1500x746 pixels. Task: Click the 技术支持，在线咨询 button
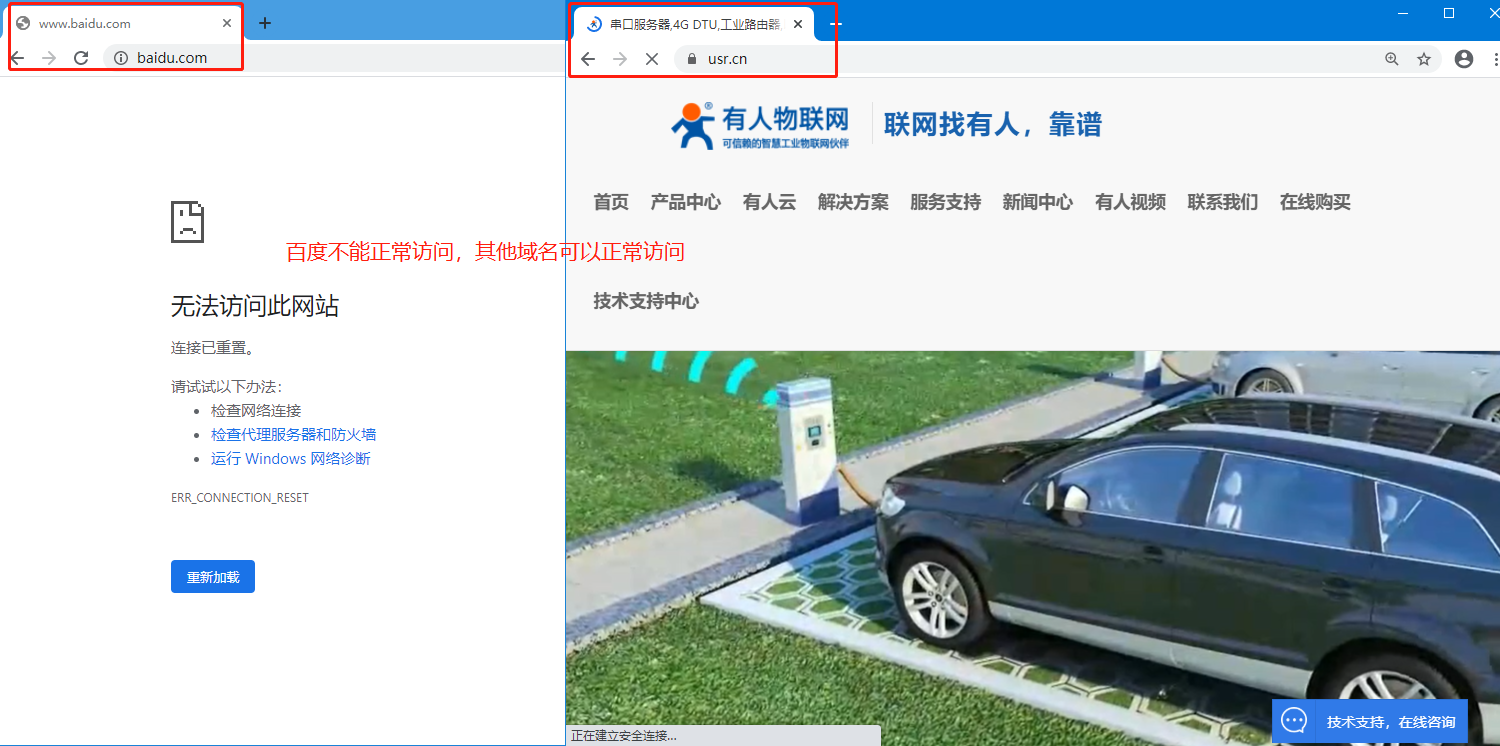[x=1370, y=721]
